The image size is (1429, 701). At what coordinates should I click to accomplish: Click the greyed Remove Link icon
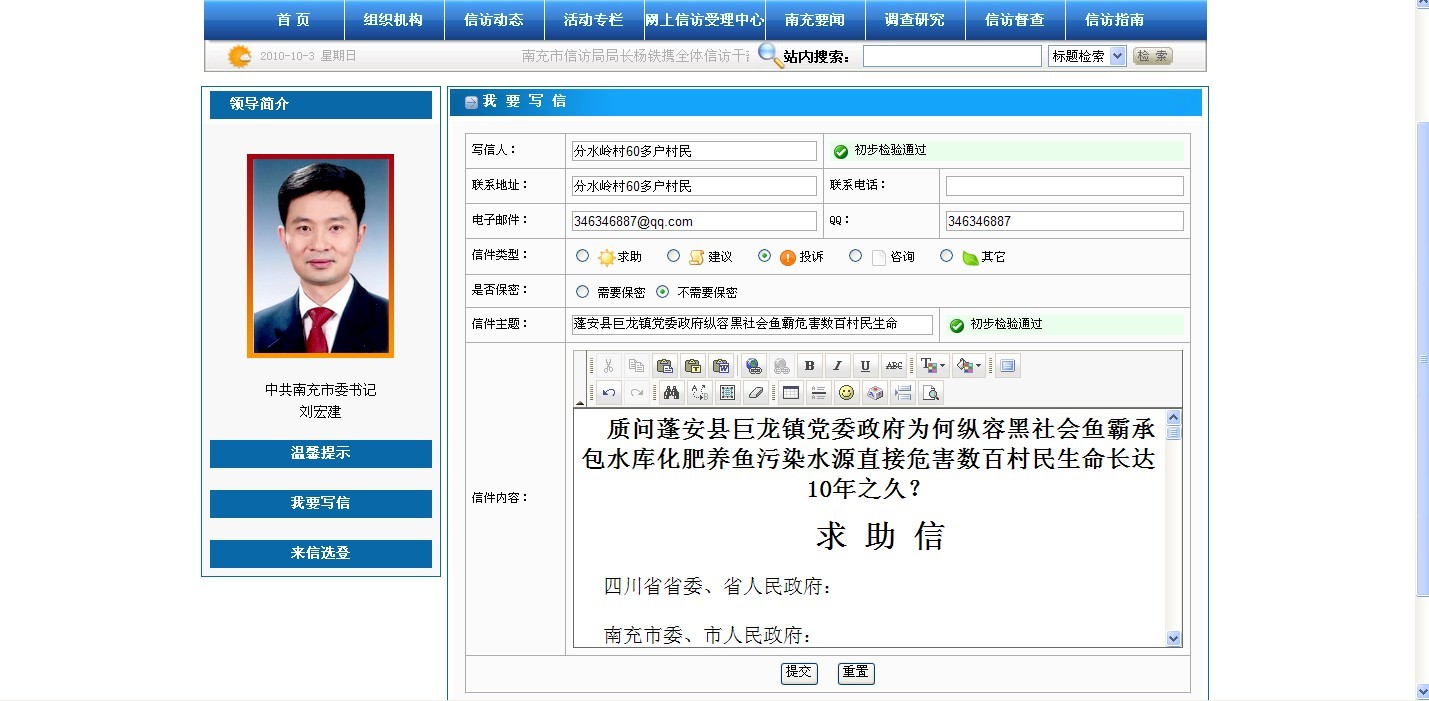point(781,366)
